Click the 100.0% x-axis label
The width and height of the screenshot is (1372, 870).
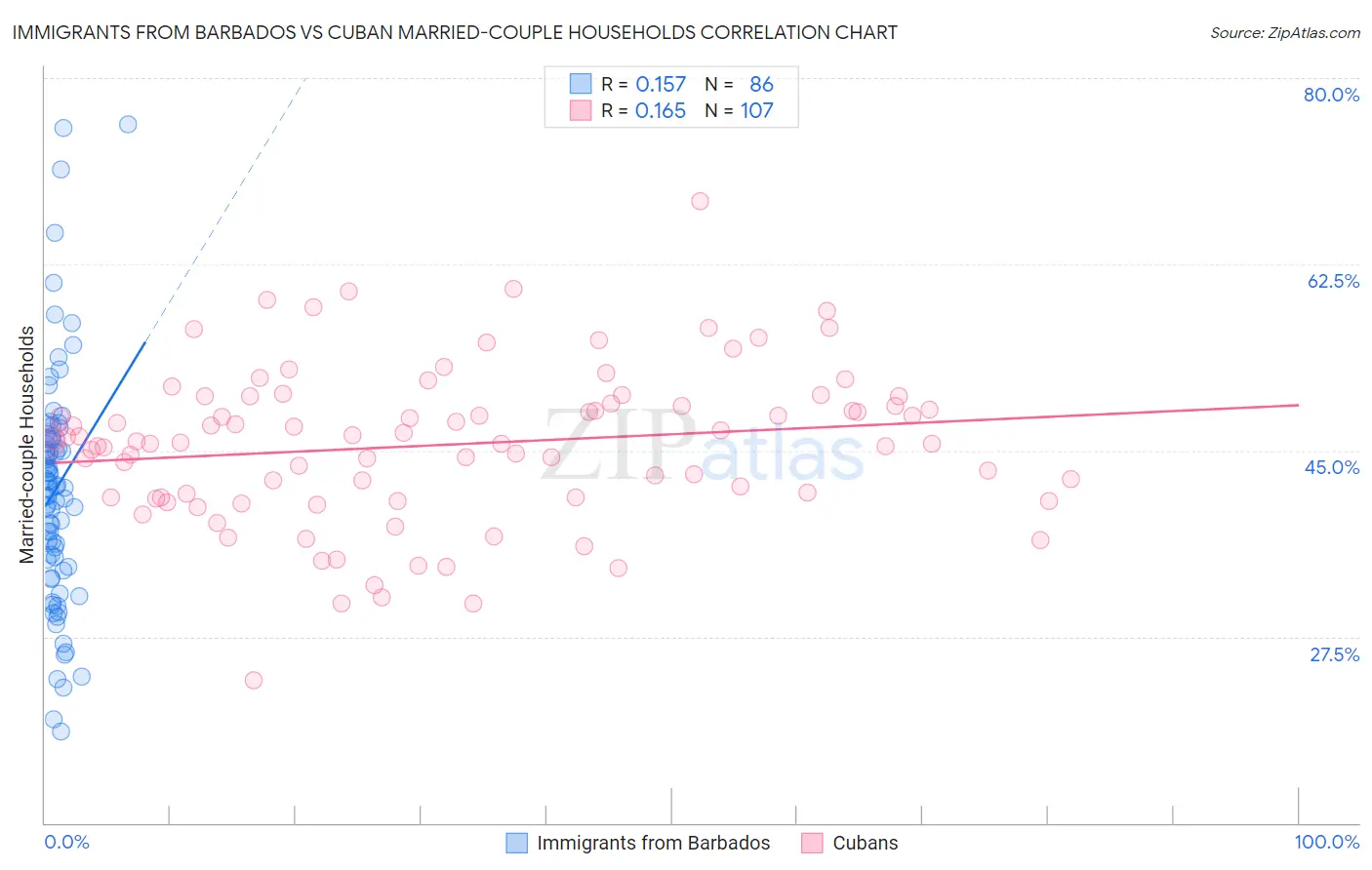[1326, 842]
